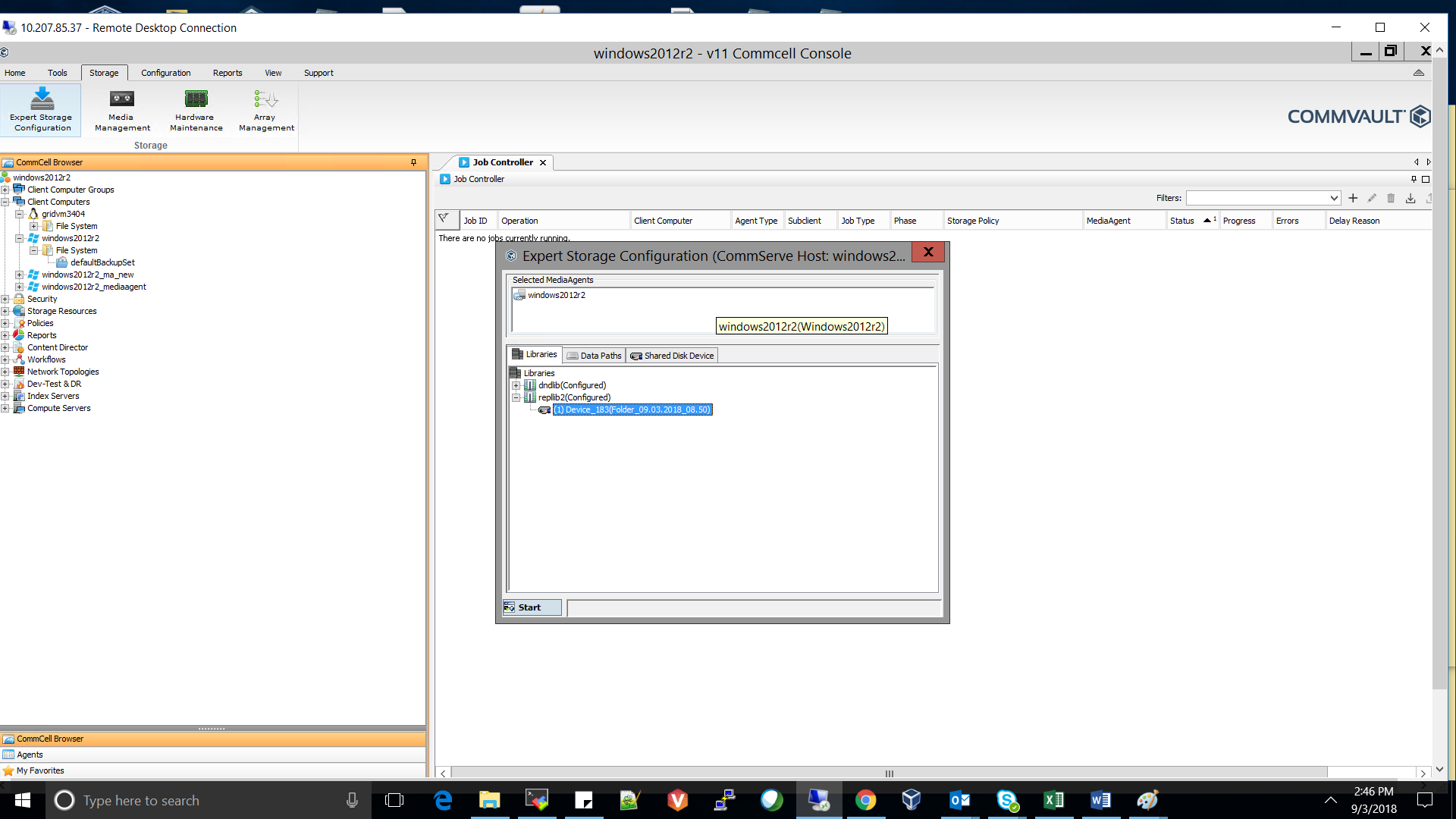
Task: Select the Media Management icon
Action: click(x=121, y=108)
